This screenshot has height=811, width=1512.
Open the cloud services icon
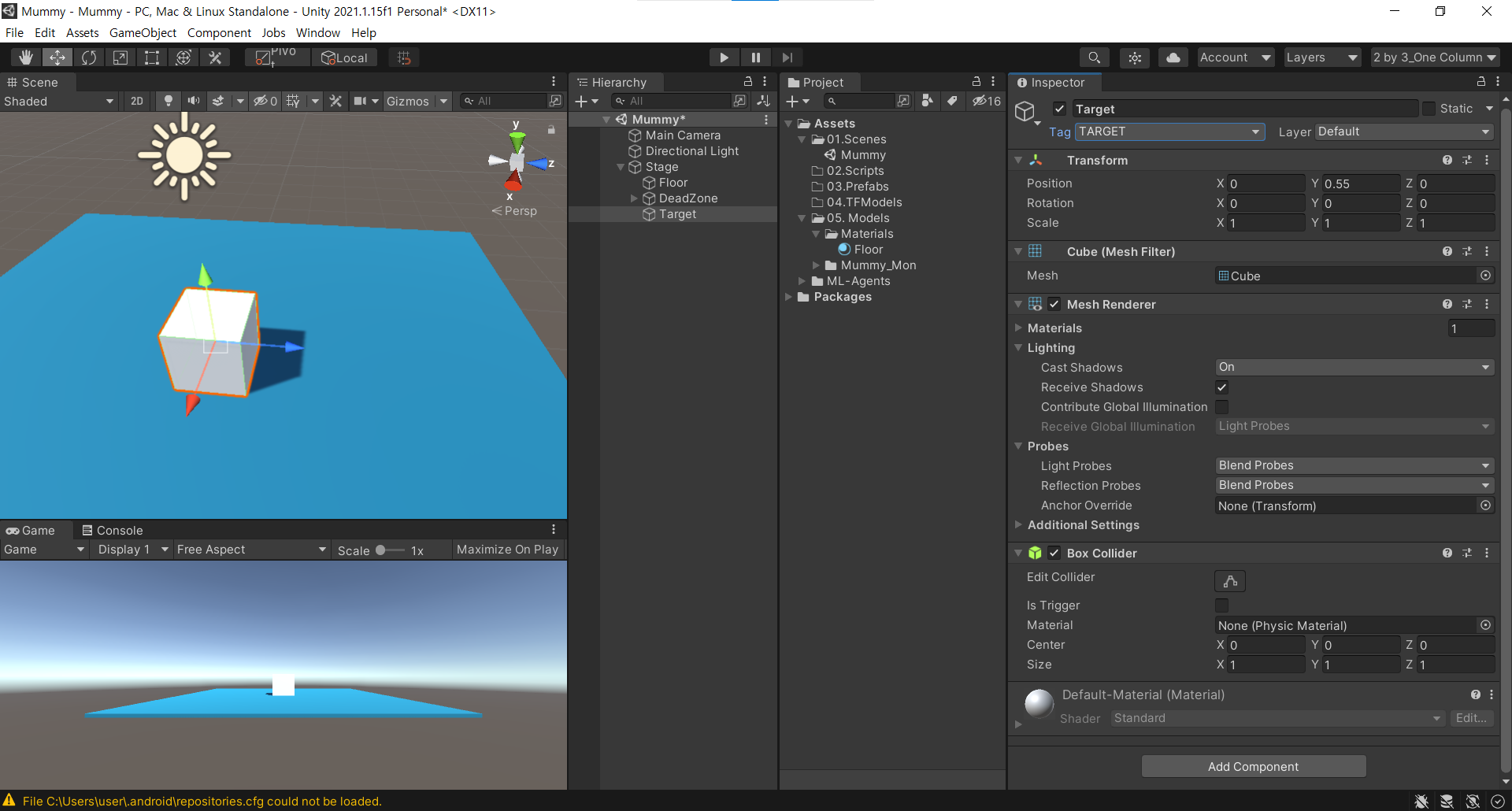[x=1173, y=57]
